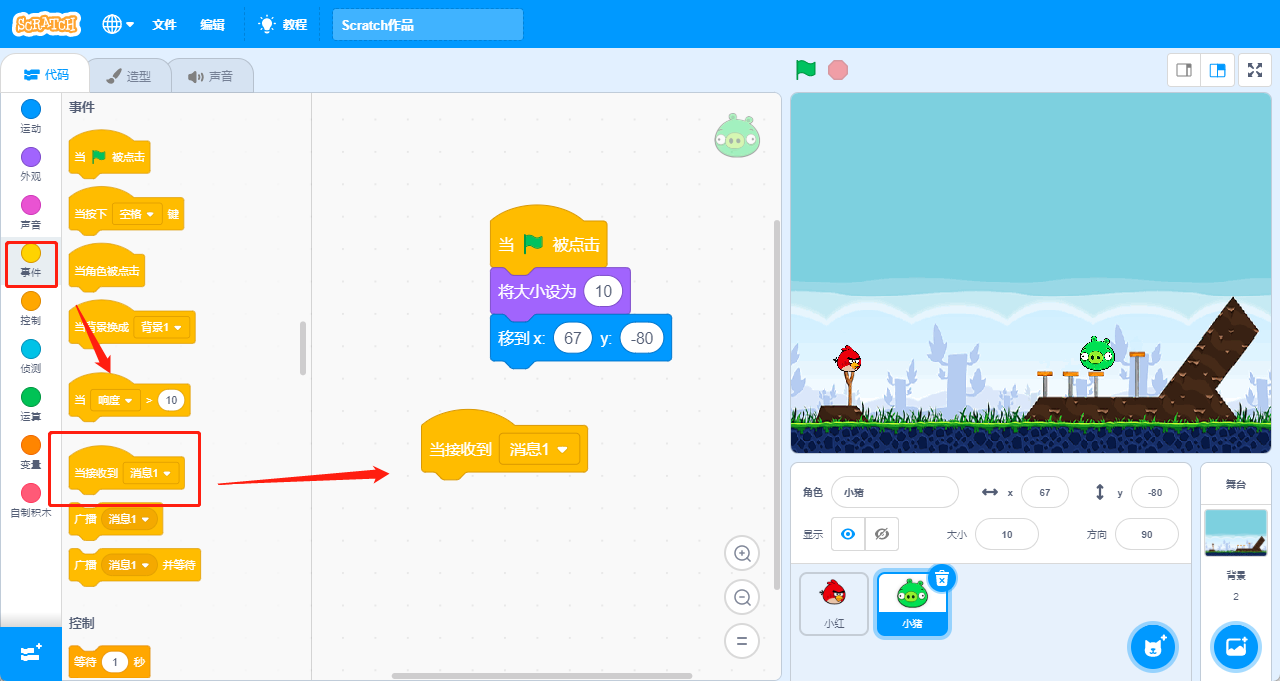Click the 等待 1 秒 block

tap(109, 661)
